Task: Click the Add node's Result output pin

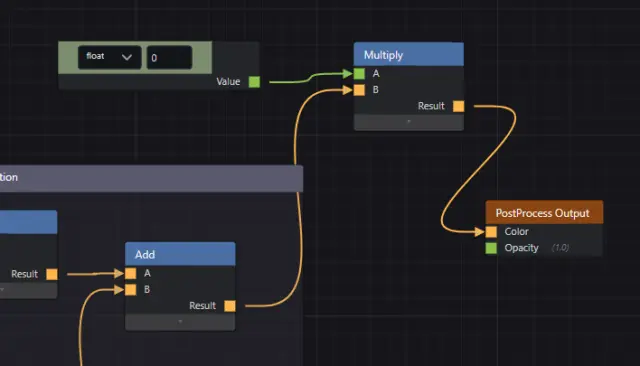Action: pos(230,306)
